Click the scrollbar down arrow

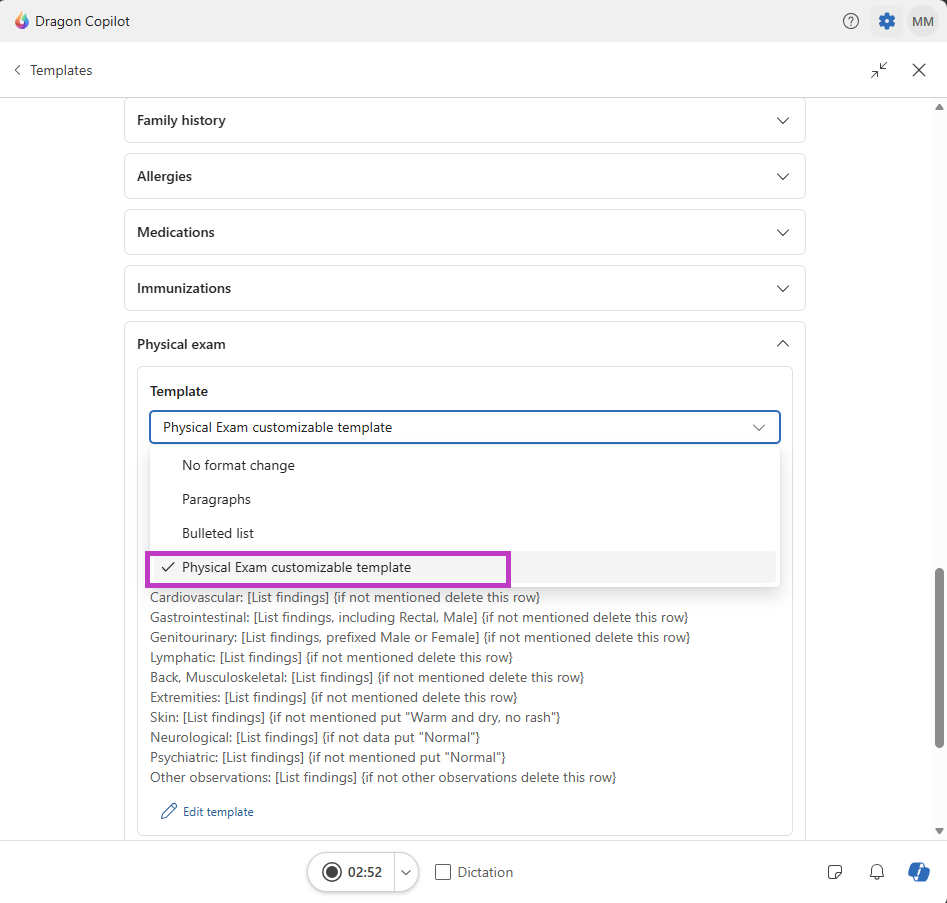tap(939, 831)
